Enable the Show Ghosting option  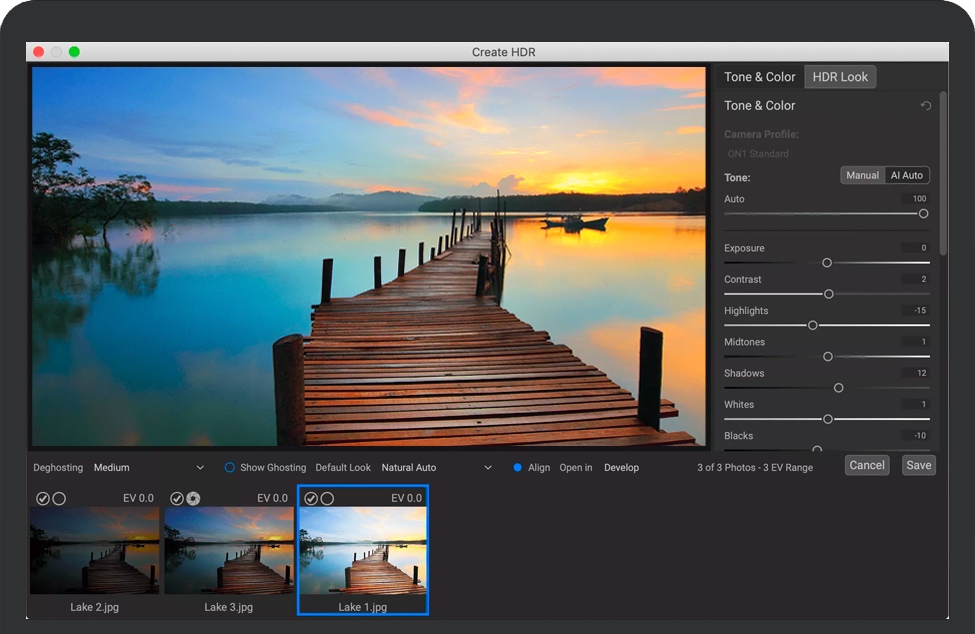pyautogui.click(x=230, y=467)
